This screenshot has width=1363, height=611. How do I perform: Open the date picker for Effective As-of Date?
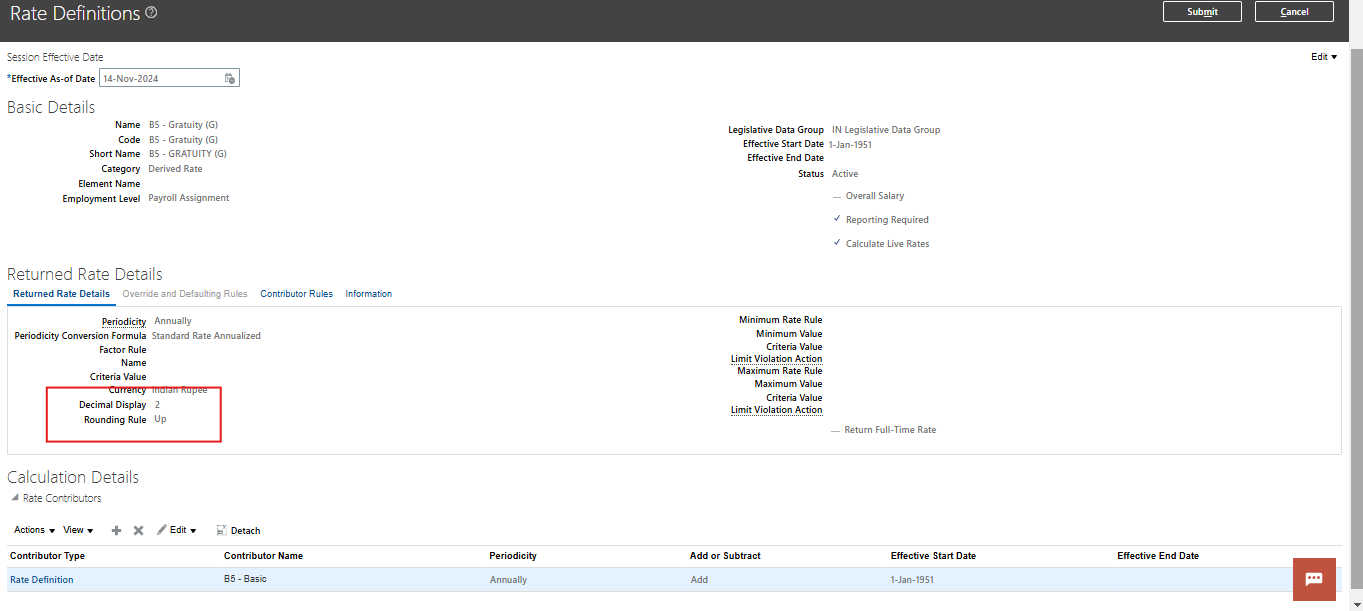pyautogui.click(x=229, y=77)
